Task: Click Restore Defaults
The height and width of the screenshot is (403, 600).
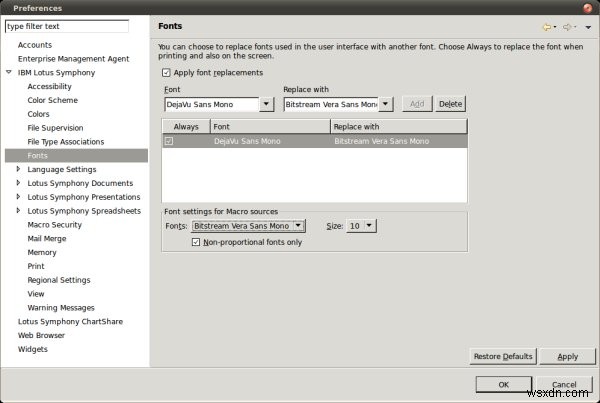Action: coord(503,356)
